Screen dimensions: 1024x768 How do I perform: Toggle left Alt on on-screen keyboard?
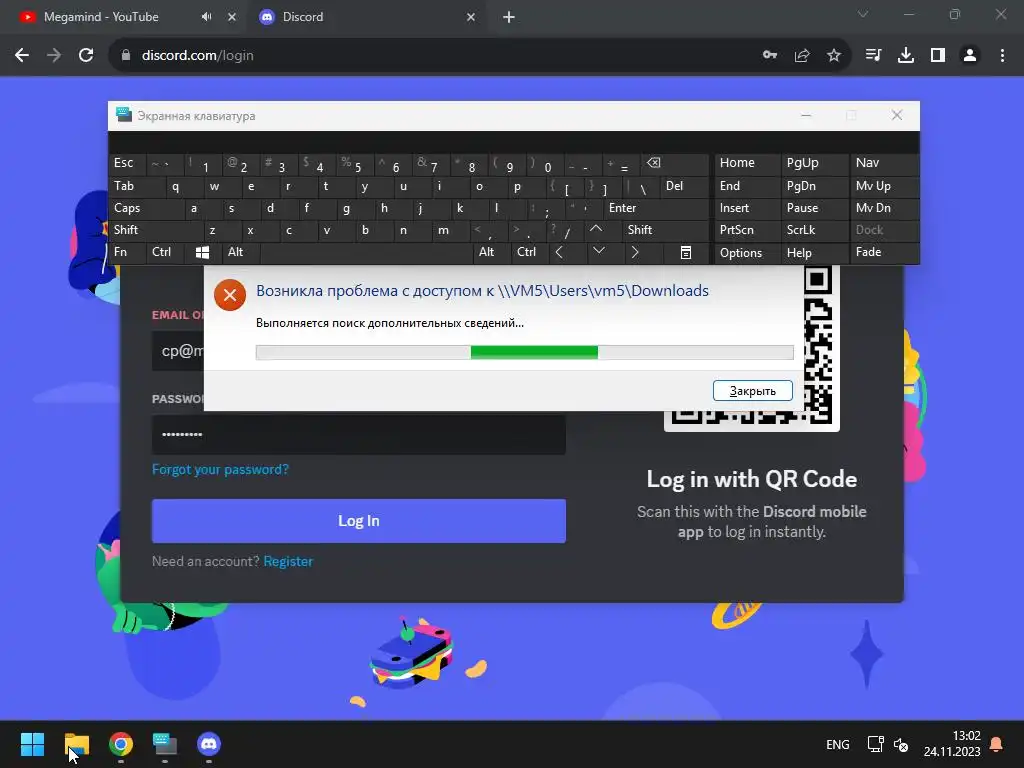click(x=241, y=252)
